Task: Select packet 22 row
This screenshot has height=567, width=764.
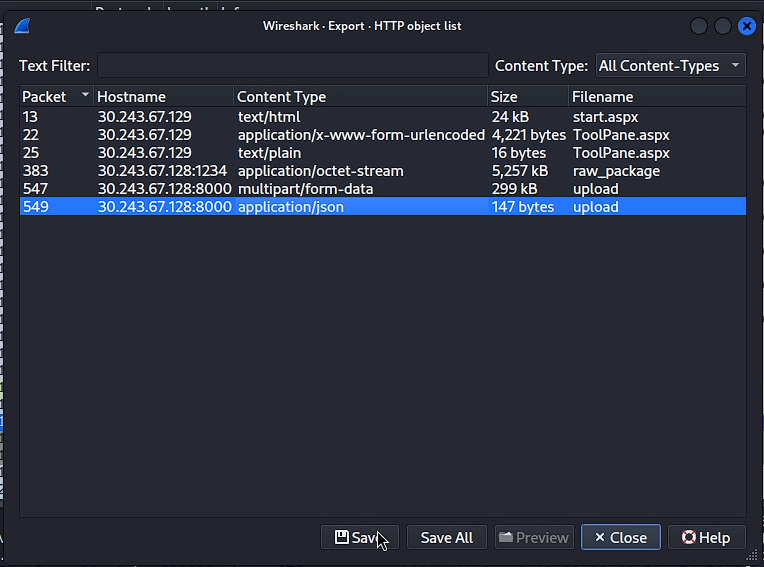Action: (383, 134)
